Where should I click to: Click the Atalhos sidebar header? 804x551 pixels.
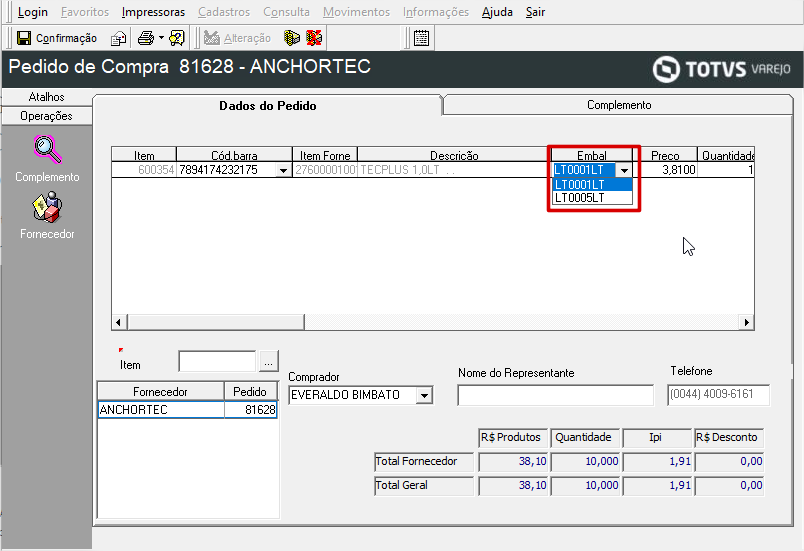[x=47, y=97]
